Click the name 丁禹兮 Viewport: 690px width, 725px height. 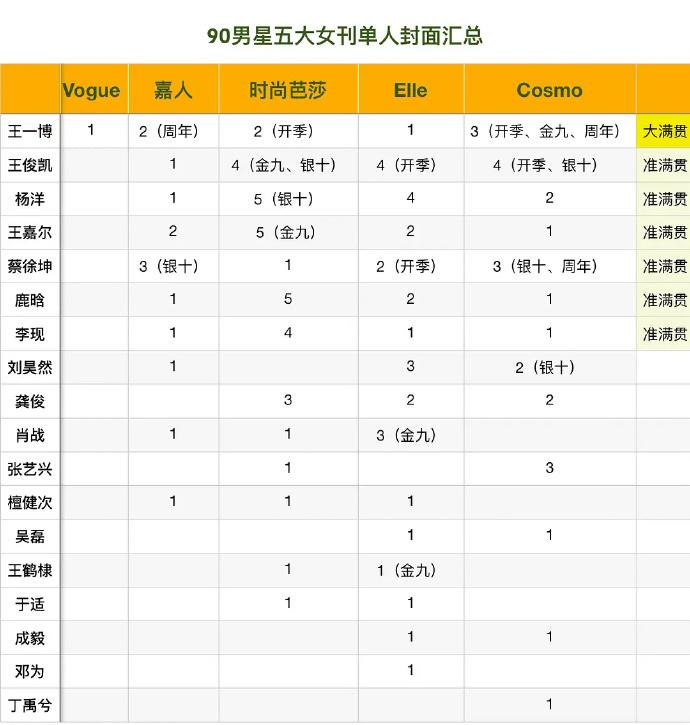[x=30, y=706]
